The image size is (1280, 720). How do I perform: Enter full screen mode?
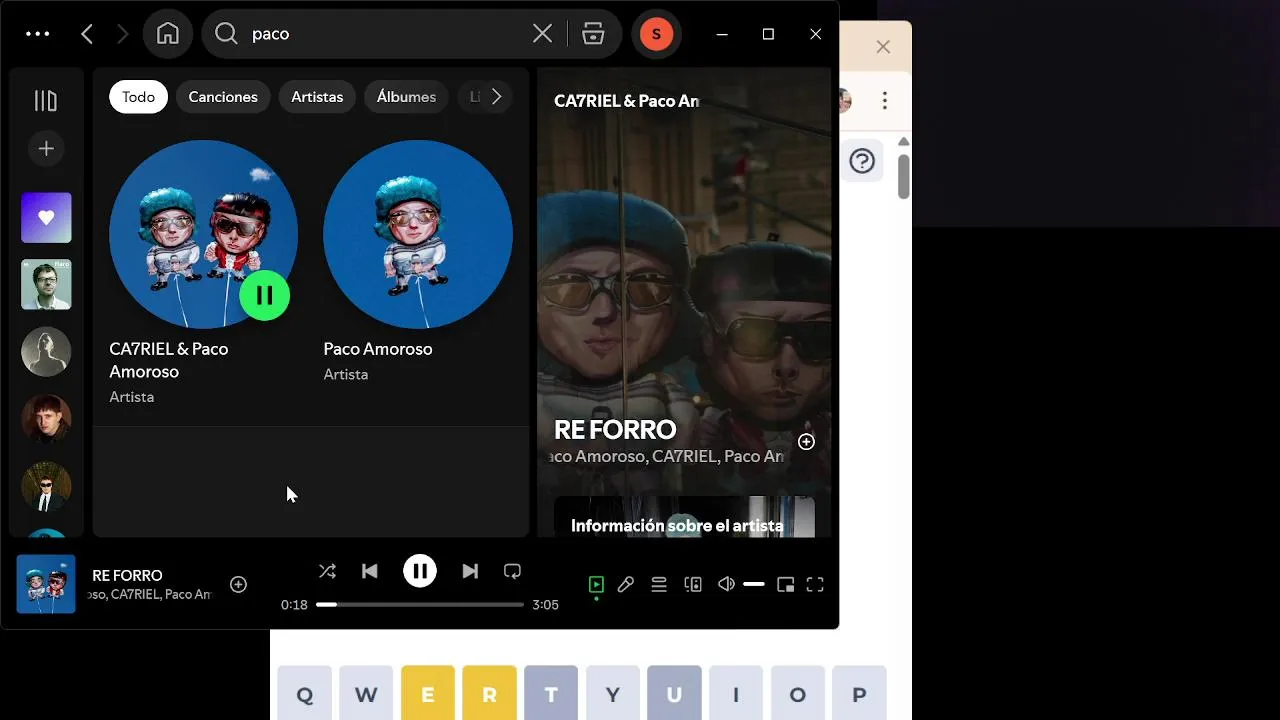point(815,585)
